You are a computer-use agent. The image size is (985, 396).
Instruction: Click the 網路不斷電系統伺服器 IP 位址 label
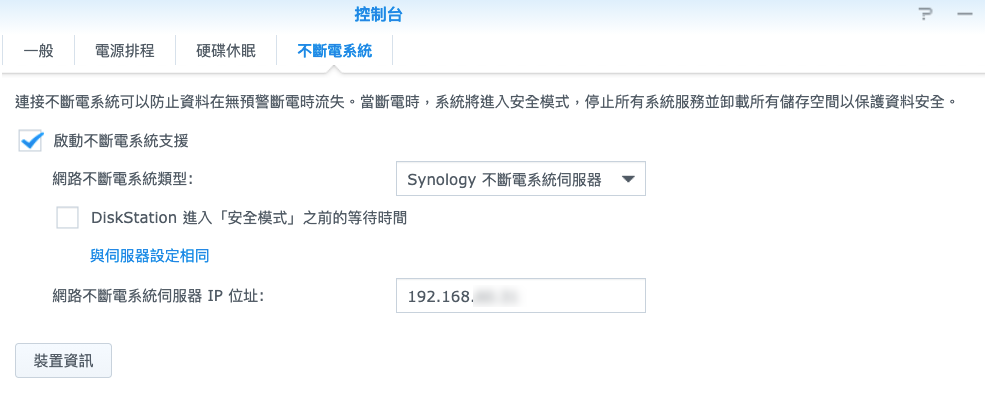point(159,295)
